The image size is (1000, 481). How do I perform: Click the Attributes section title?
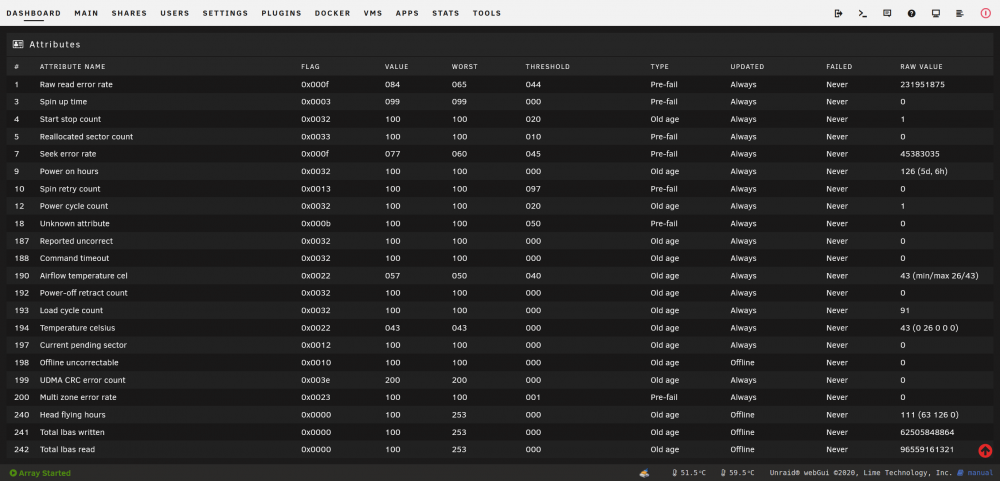pos(55,45)
